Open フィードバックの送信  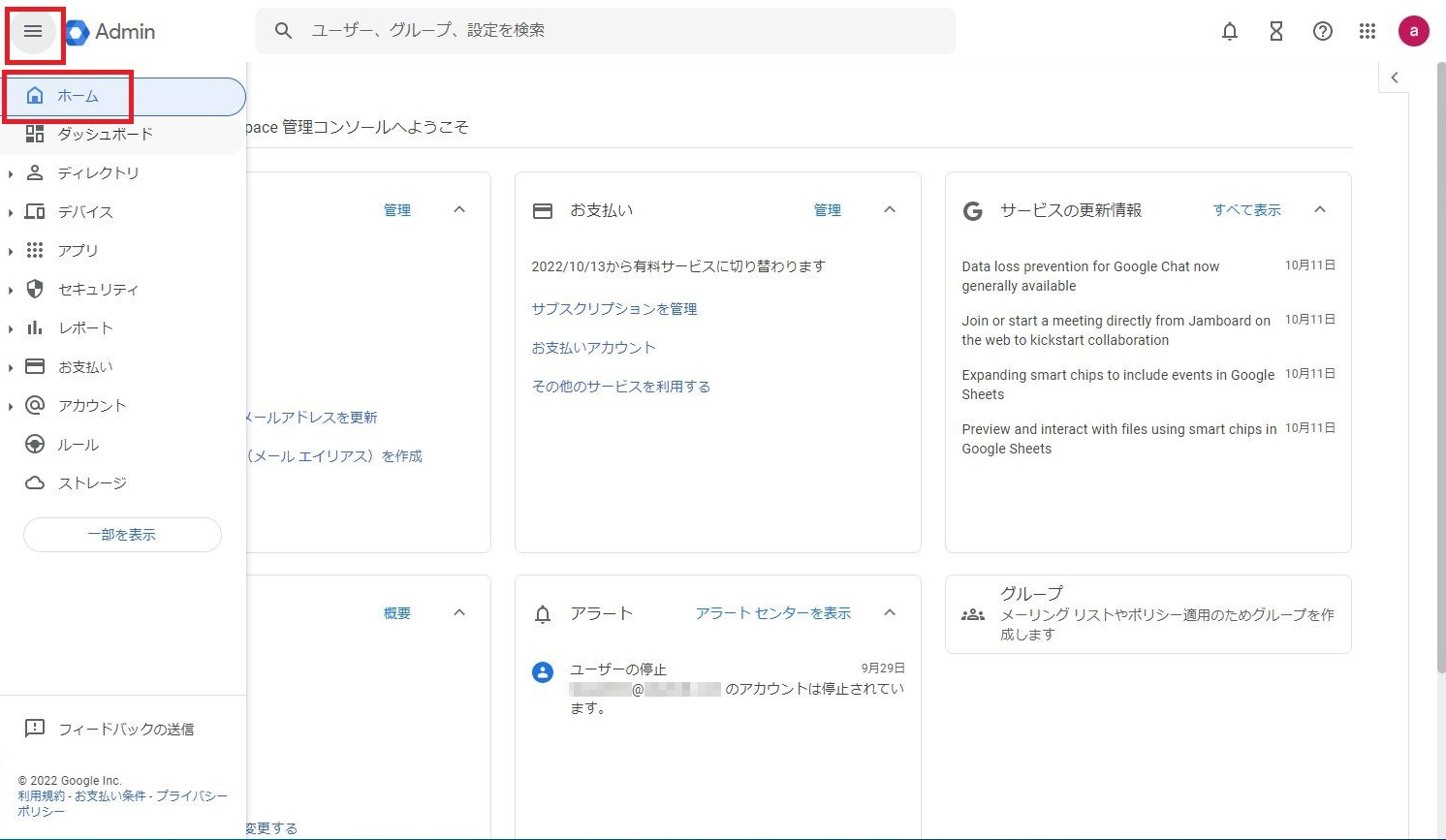[123, 729]
